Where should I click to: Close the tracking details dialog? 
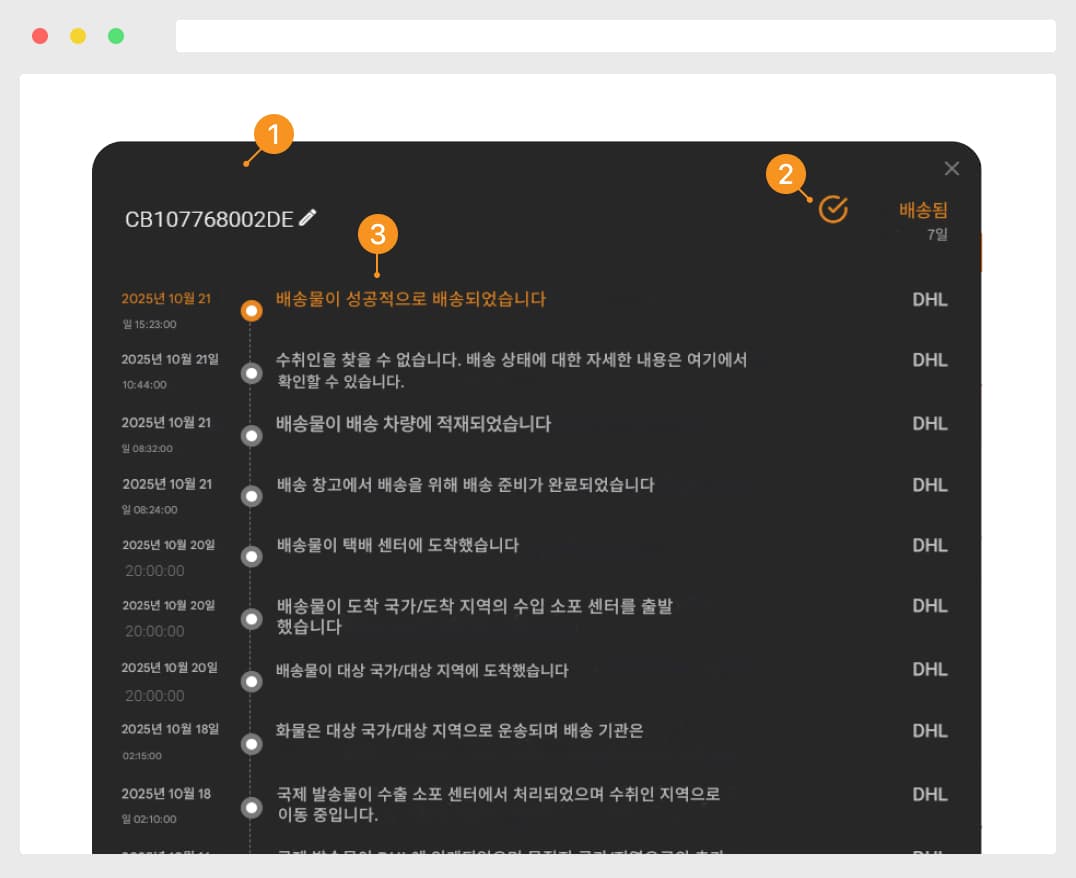click(951, 168)
